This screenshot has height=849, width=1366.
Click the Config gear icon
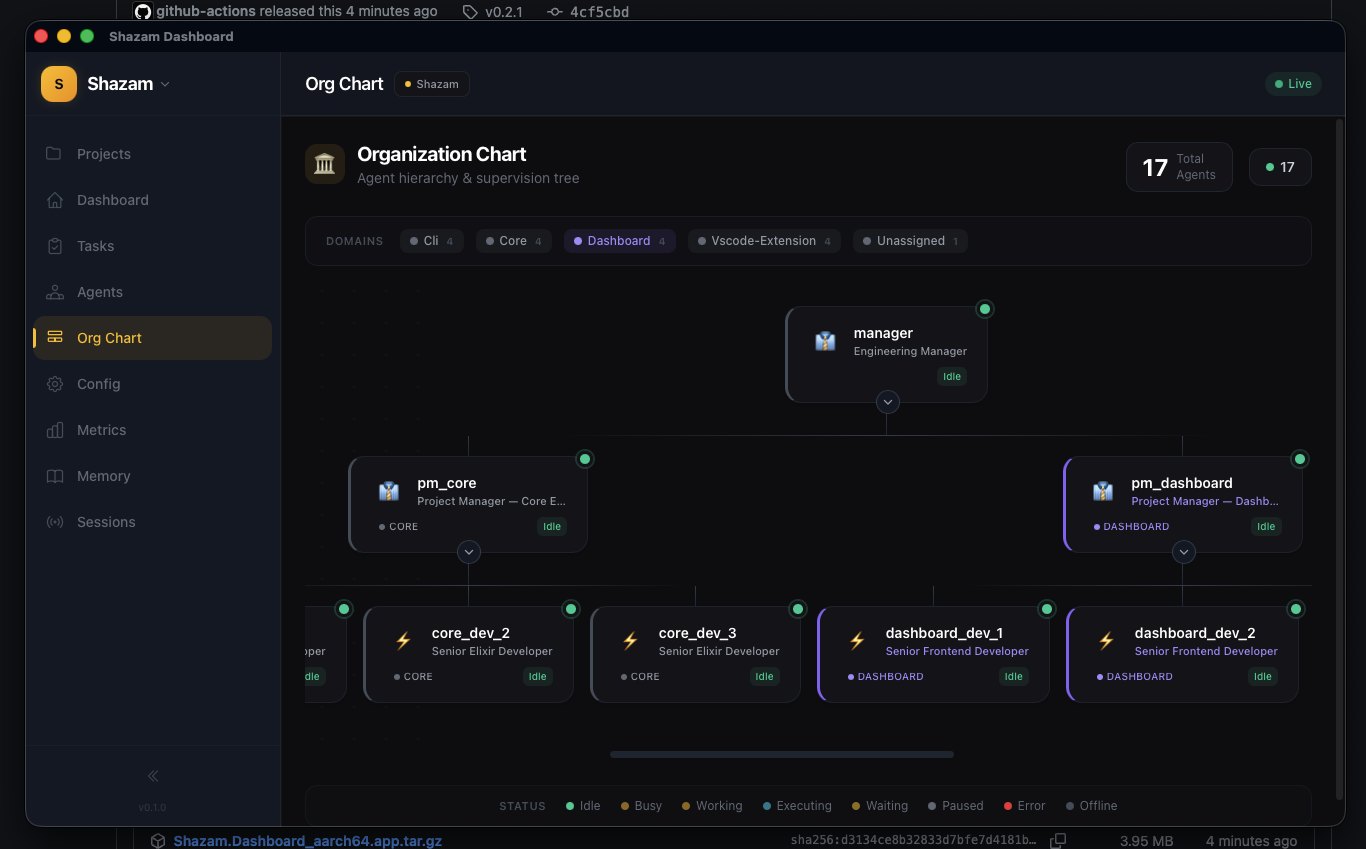tap(55, 384)
